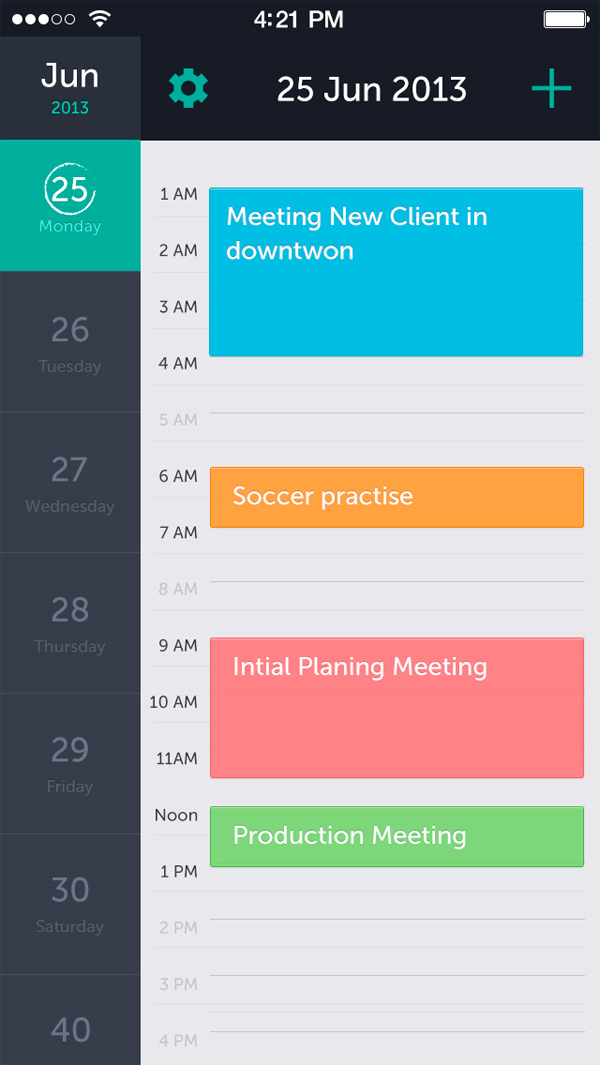Open Intial Planing Meeting event
Screen dimensions: 600x1065
396,707
